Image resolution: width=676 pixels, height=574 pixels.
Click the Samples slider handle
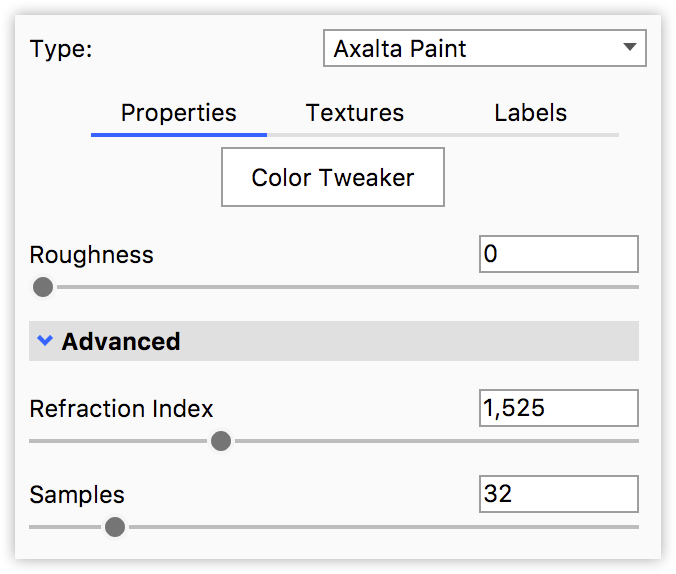(x=115, y=527)
